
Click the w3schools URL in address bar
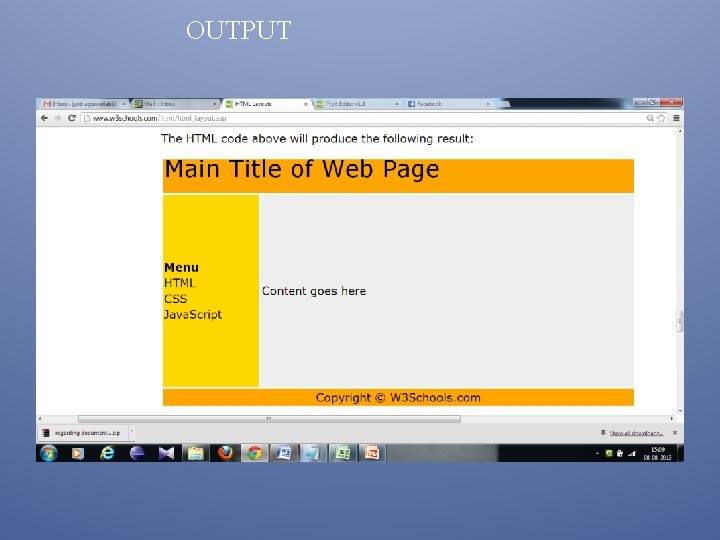(x=159, y=118)
